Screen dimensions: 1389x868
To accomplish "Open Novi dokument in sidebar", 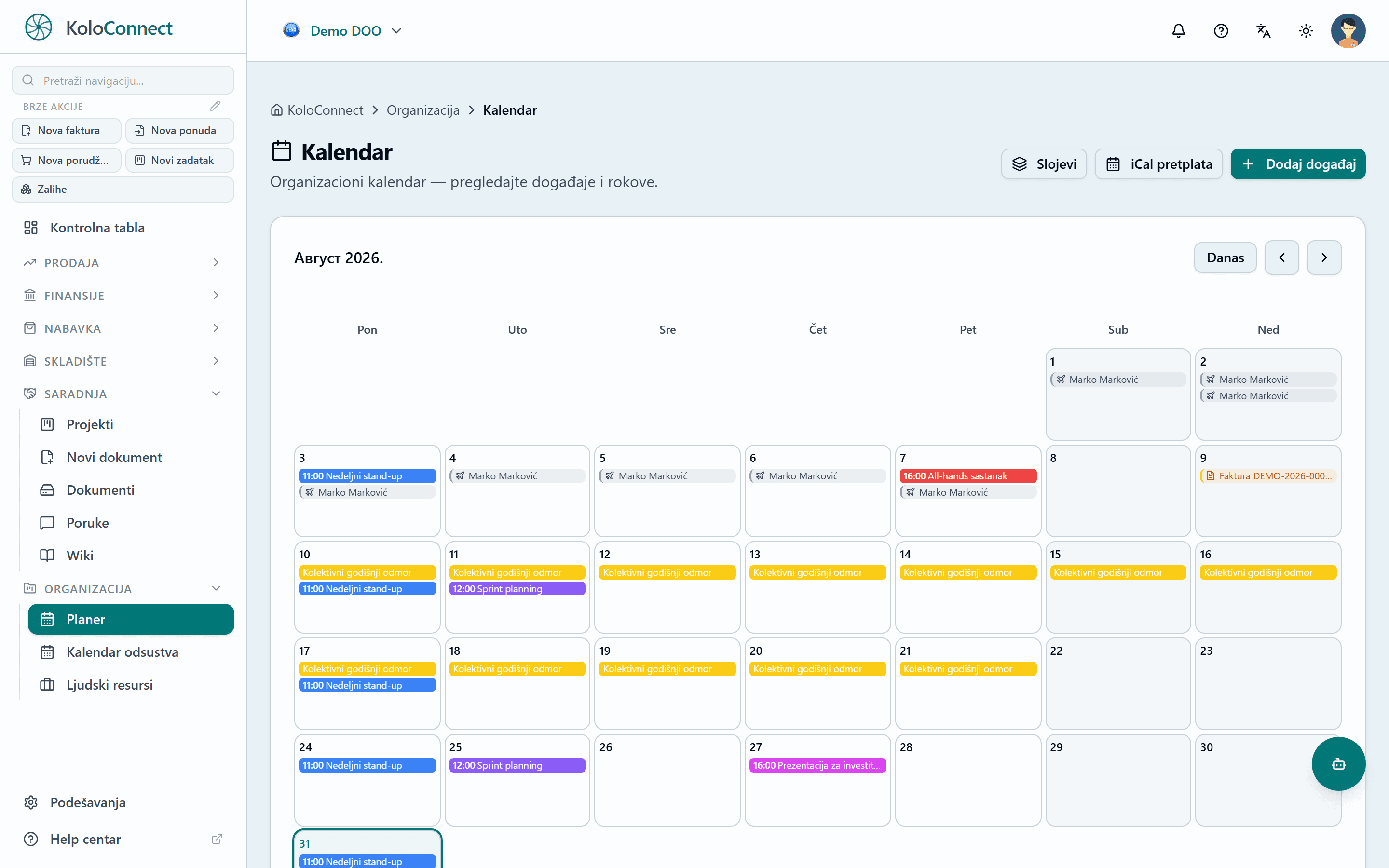I will (131, 457).
